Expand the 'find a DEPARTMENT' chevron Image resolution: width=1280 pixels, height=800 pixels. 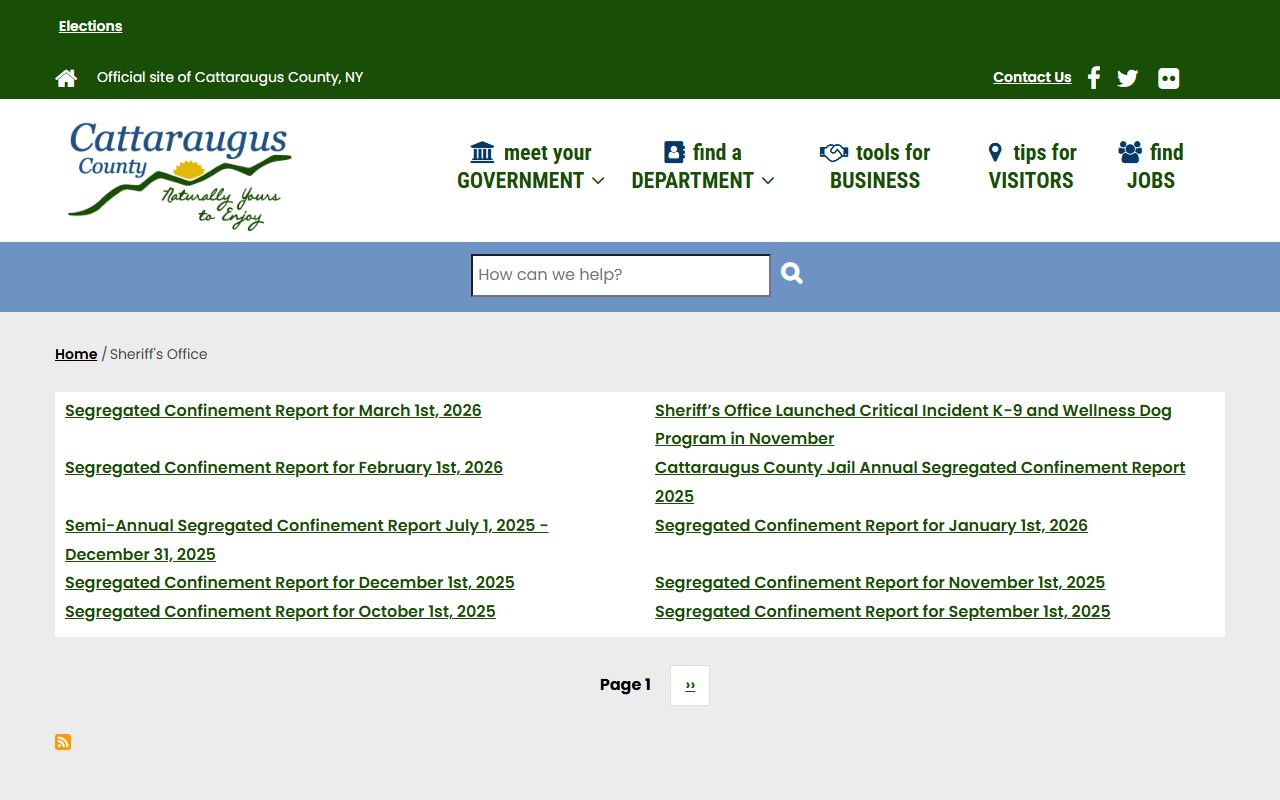pos(768,181)
